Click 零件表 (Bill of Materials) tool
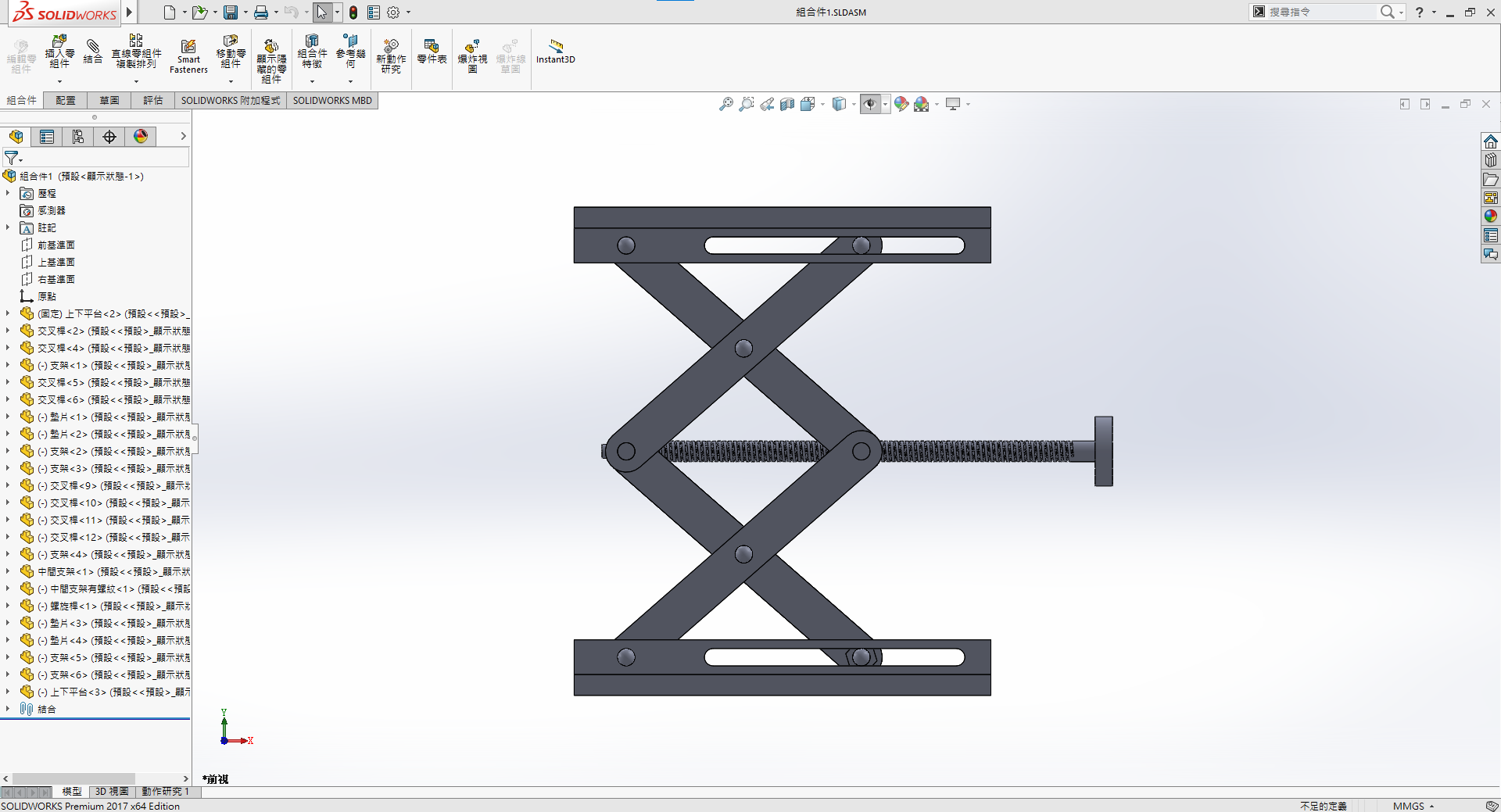Image resolution: width=1501 pixels, height=812 pixels. click(432, 52)
